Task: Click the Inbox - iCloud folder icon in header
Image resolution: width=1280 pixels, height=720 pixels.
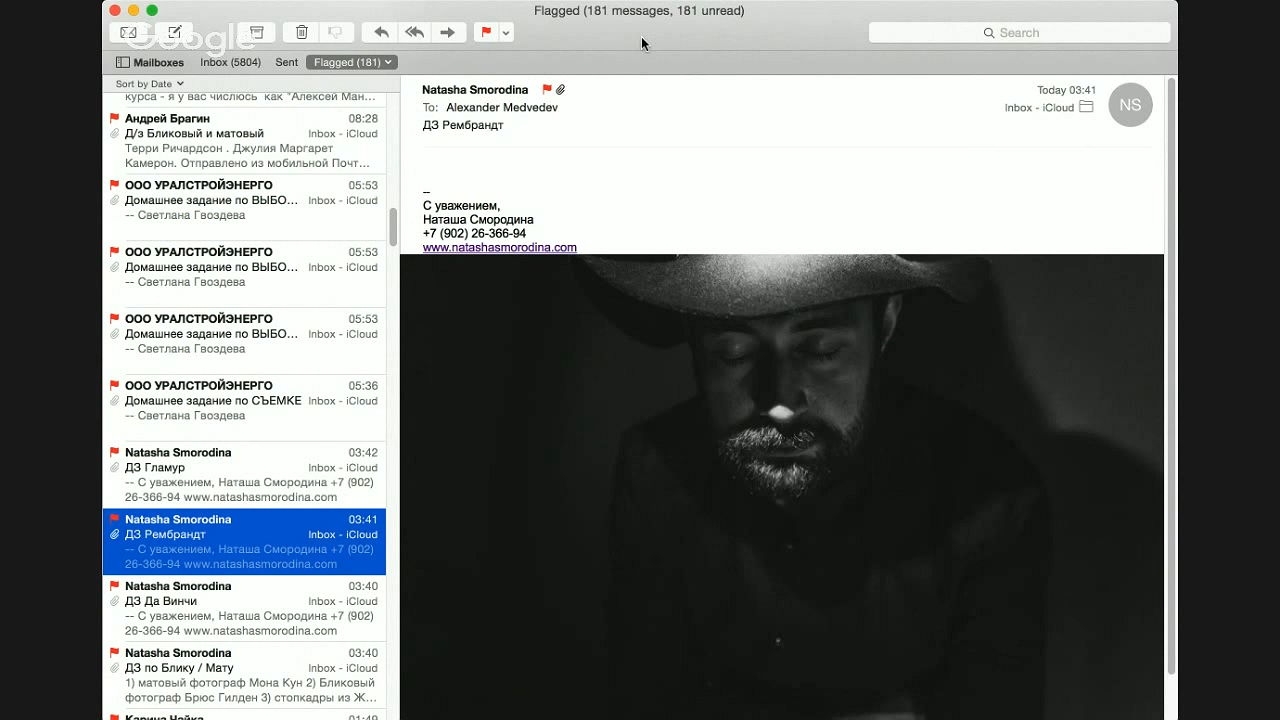Action: tap(1086, 107)
